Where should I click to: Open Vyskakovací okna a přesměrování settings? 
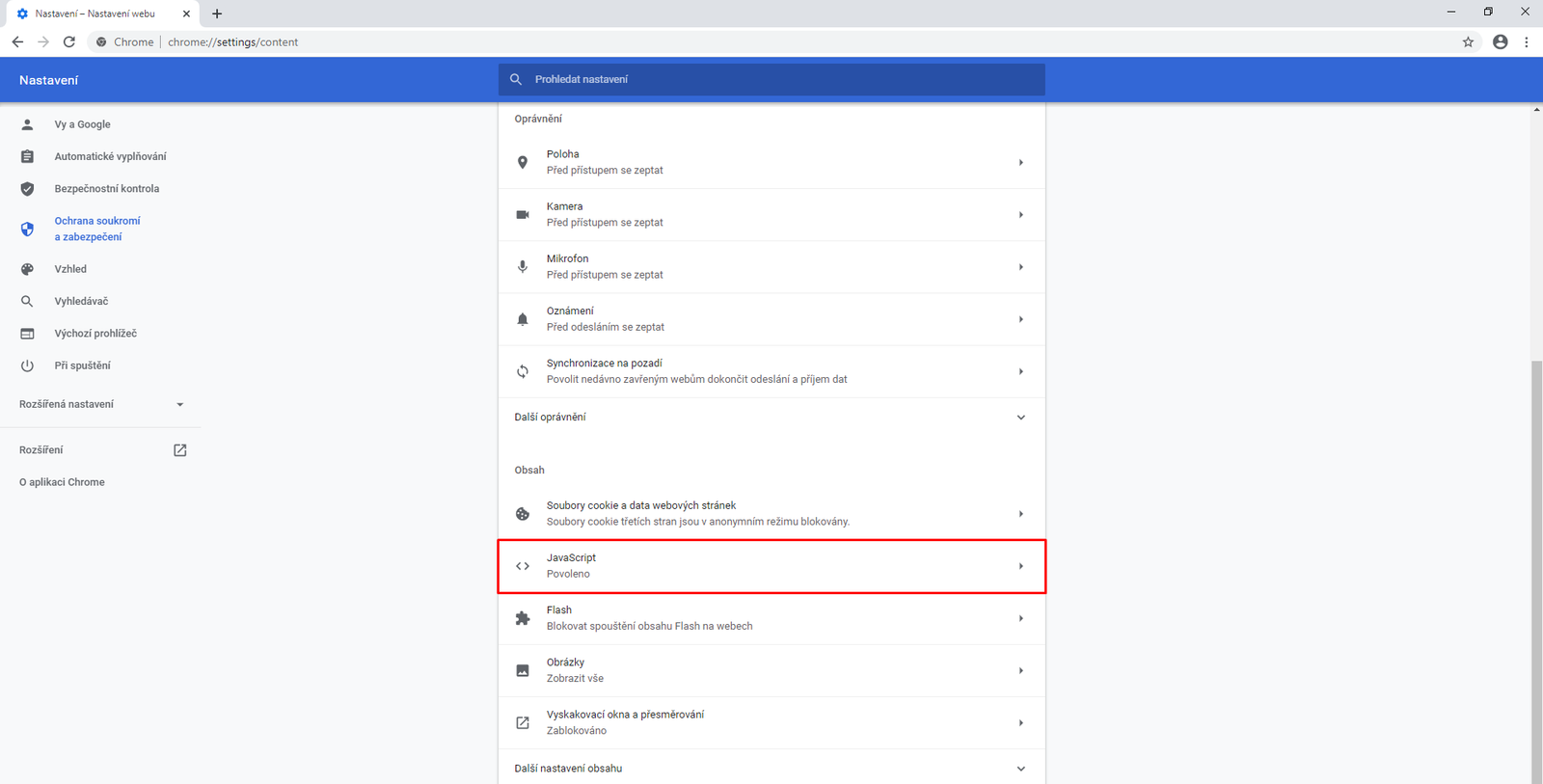click(x=771, y=722)
